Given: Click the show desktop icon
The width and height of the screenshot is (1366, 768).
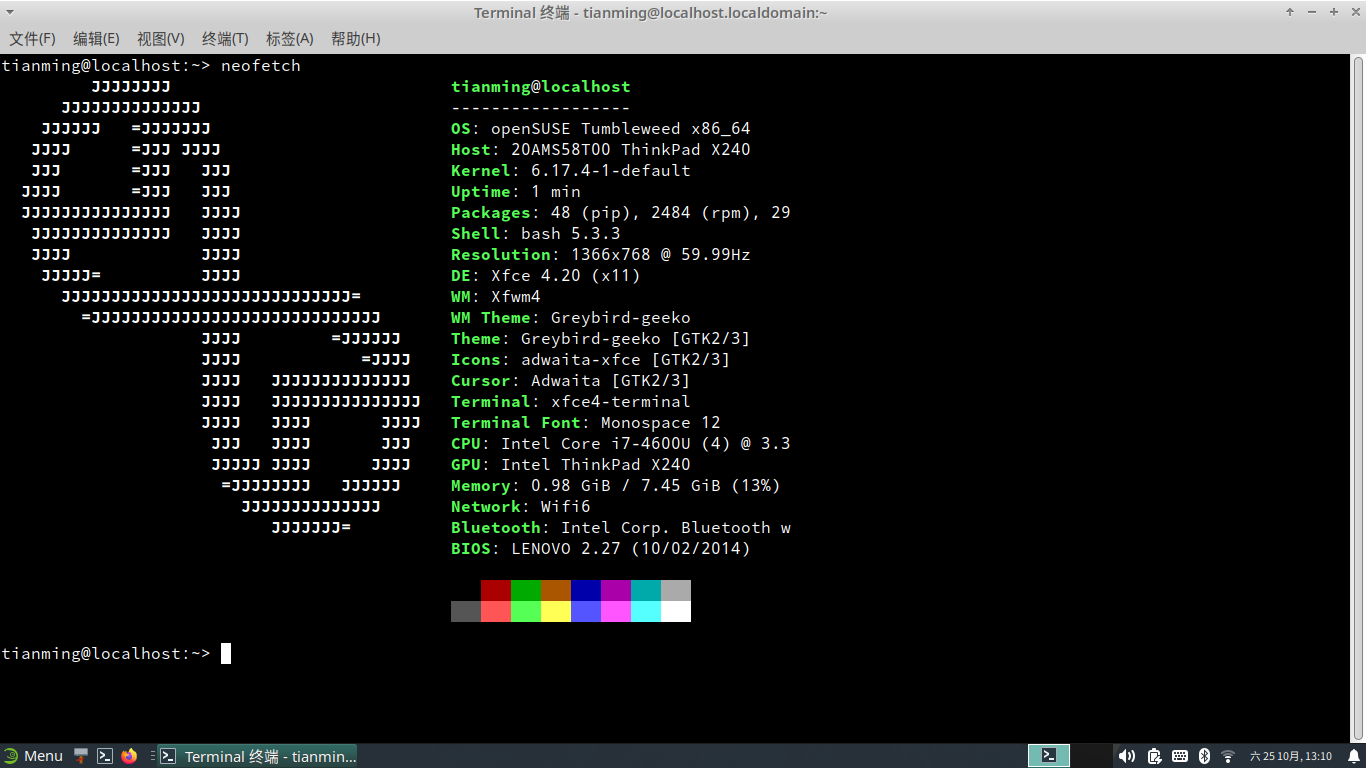Looking at the screenshot, I should [x=81, y=756].
